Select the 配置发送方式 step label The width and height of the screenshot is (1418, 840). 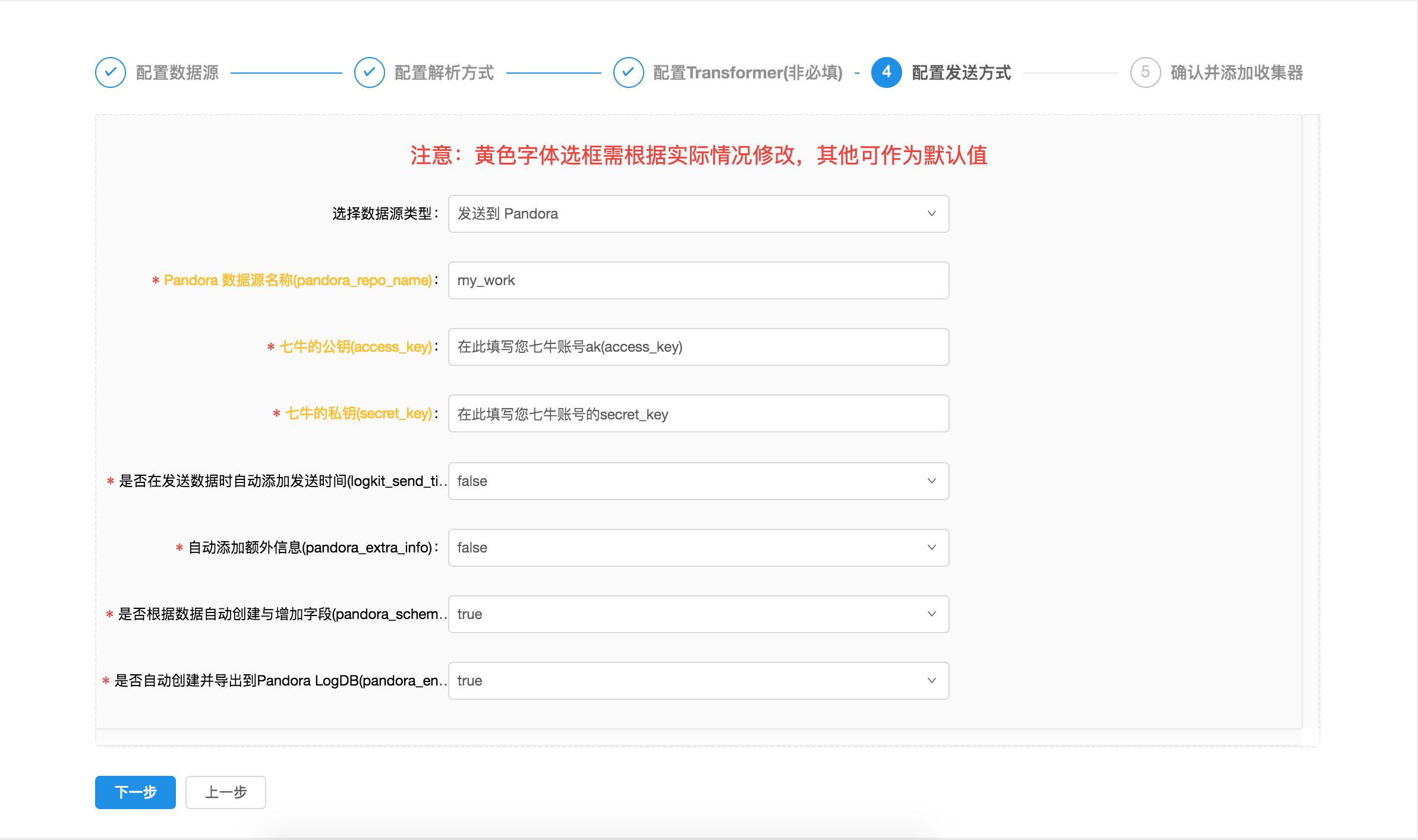coord(962,72)
